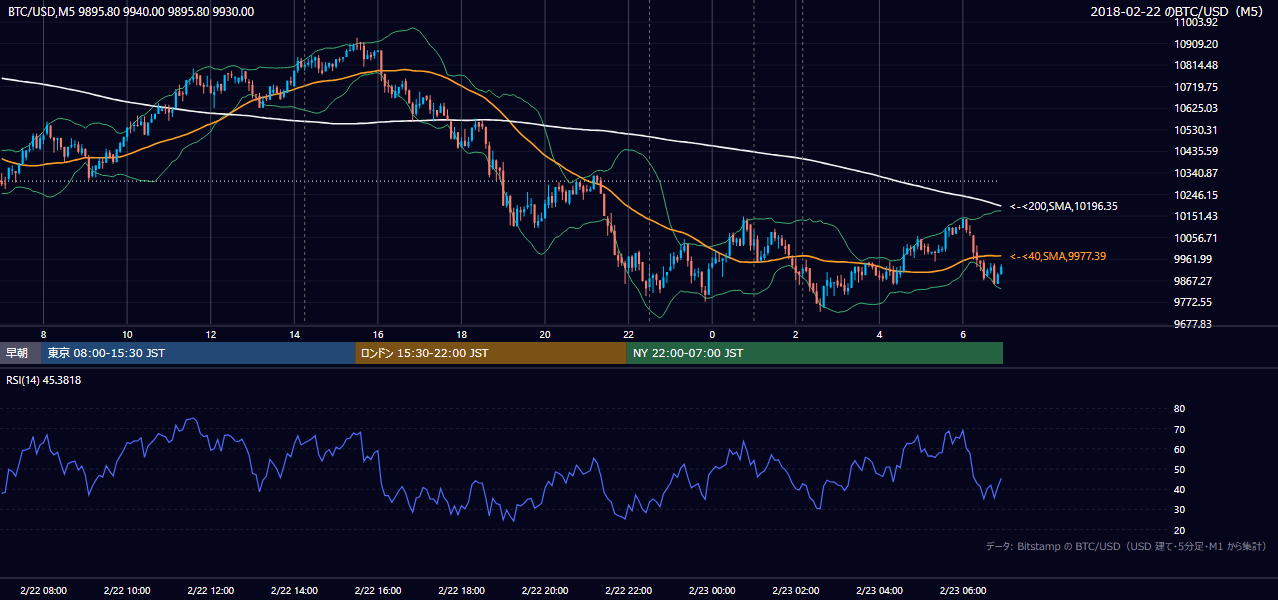This screenshot has height=600, width=1278.
Task: Click hour tick 10 under price chart
Action: pos(127,334)
